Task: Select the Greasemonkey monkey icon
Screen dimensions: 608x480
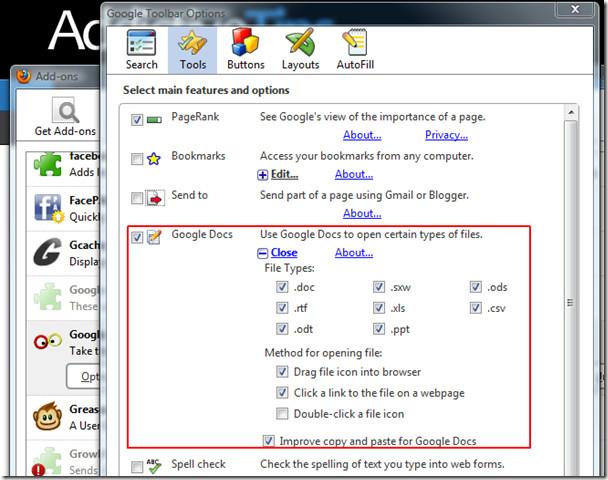Action: tap(48, 415)
